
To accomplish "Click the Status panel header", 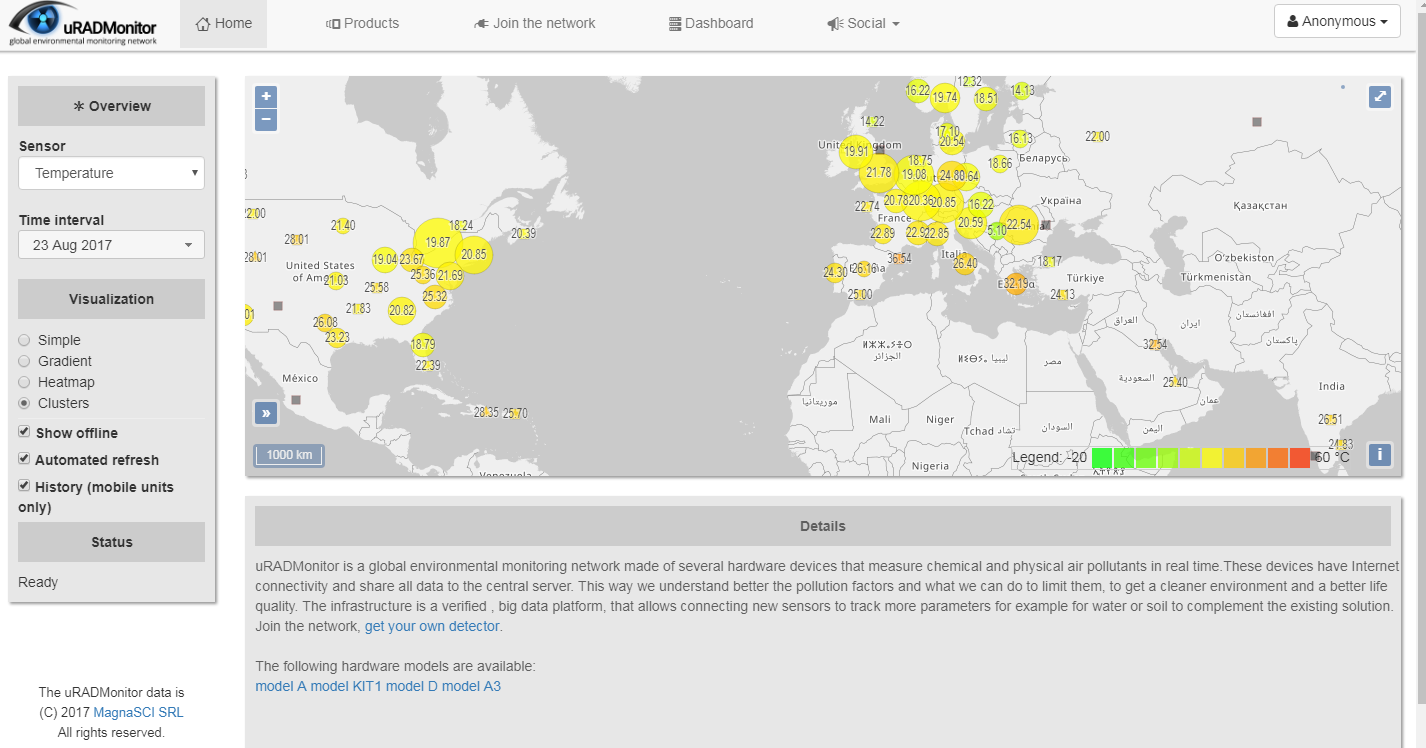I will pos(111,542).
